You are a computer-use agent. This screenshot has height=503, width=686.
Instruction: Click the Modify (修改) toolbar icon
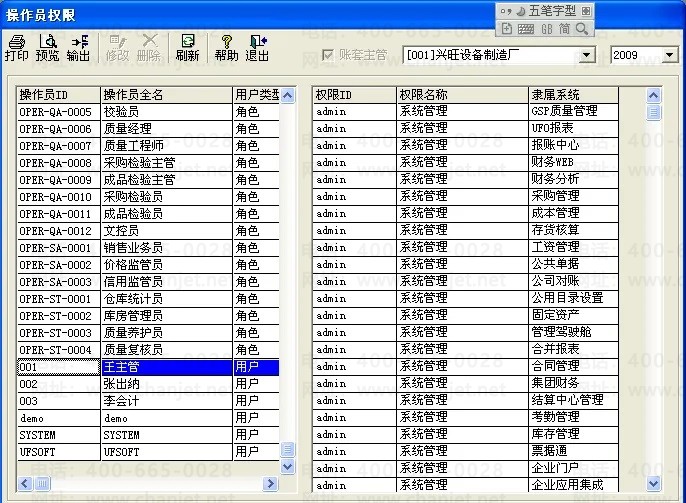click(118, 48)
